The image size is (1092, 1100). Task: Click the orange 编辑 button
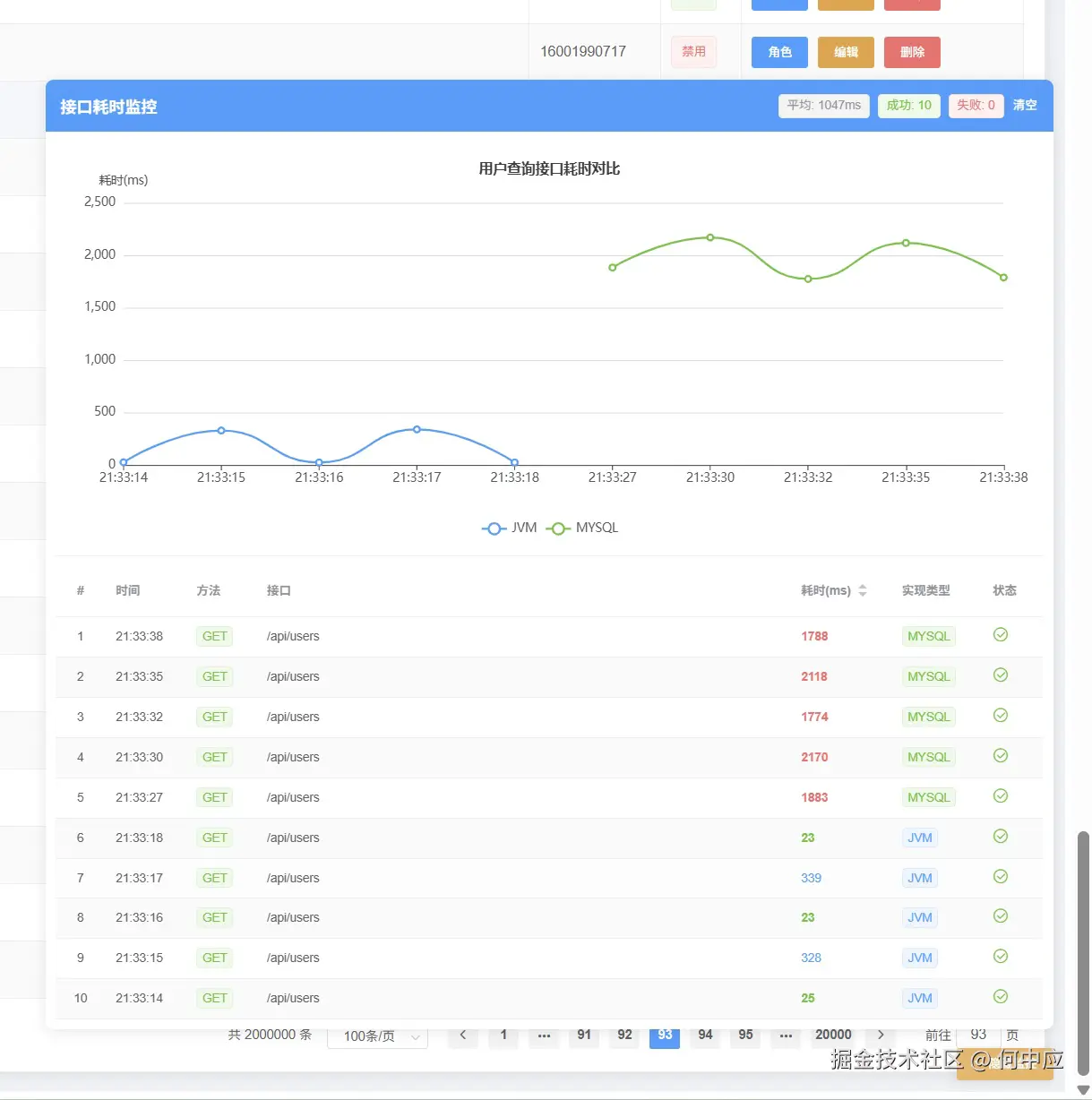click(846, 52)
